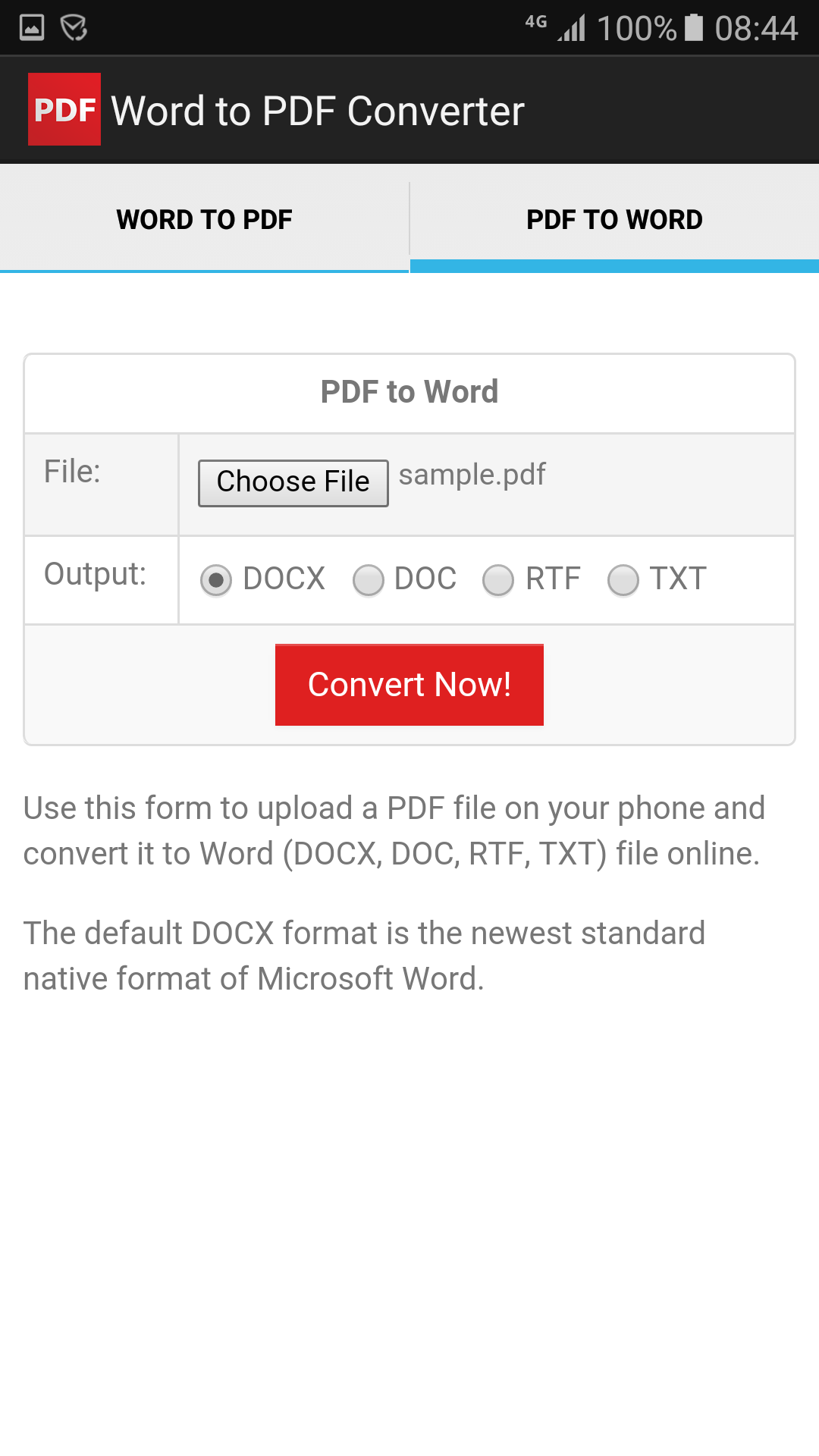
Task: Click the Convert Now button
Action: (x=409, y=684)
